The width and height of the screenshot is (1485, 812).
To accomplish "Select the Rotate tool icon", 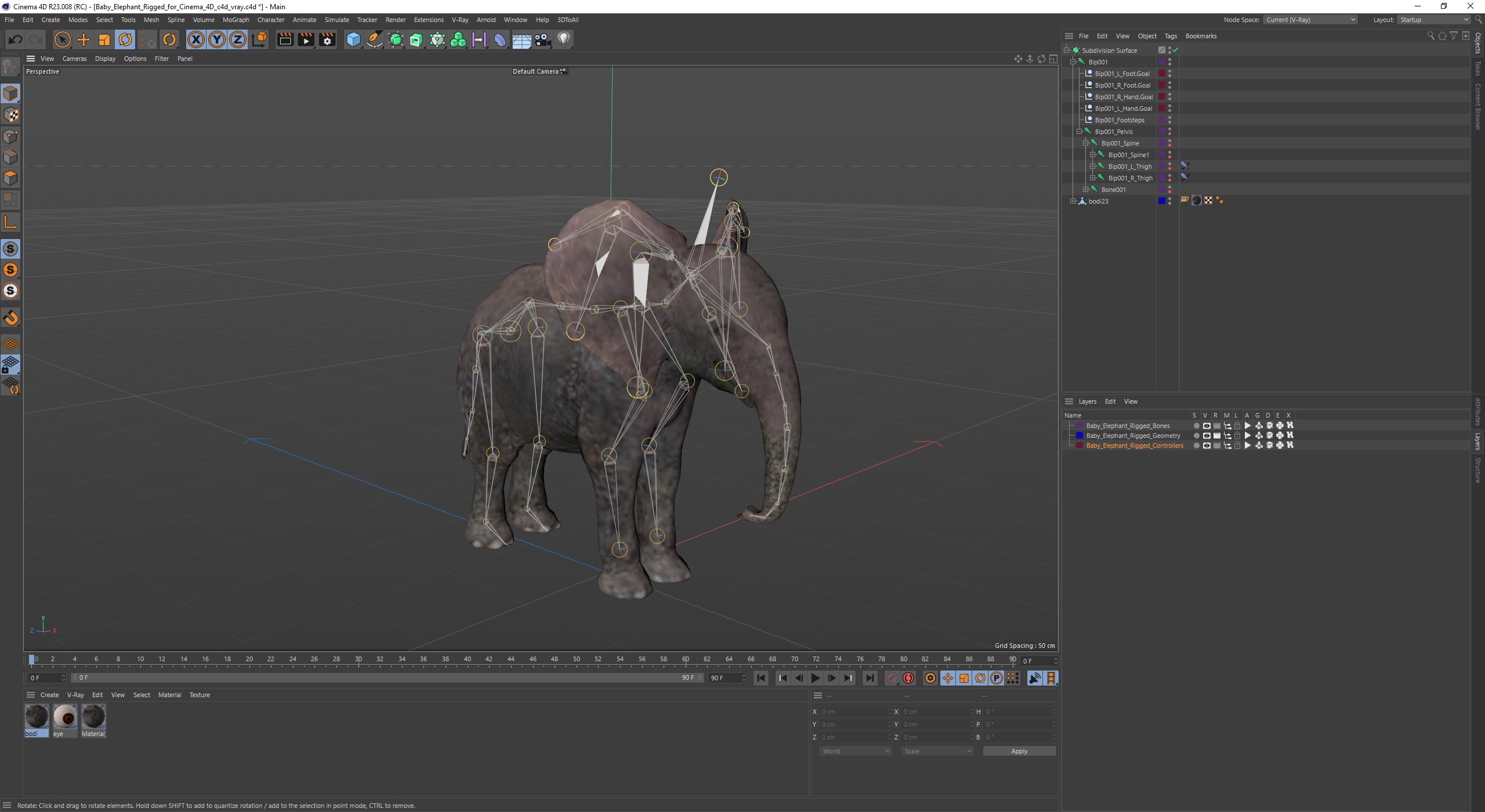I will click(125, 40).
